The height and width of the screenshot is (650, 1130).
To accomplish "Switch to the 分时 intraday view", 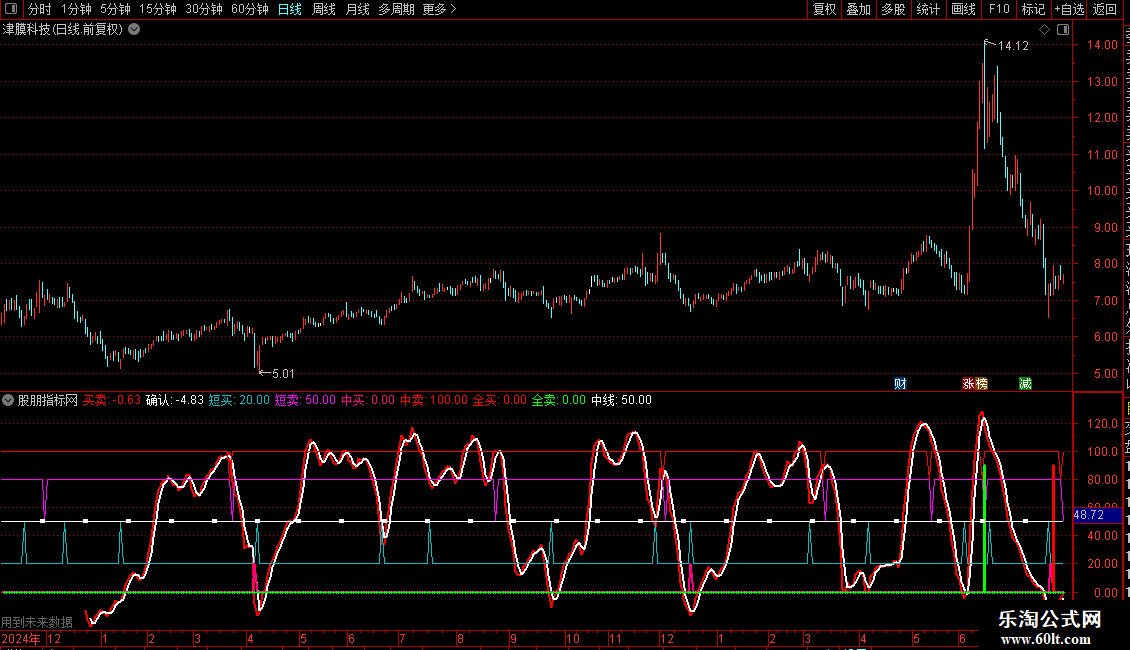I will [40, 9].
